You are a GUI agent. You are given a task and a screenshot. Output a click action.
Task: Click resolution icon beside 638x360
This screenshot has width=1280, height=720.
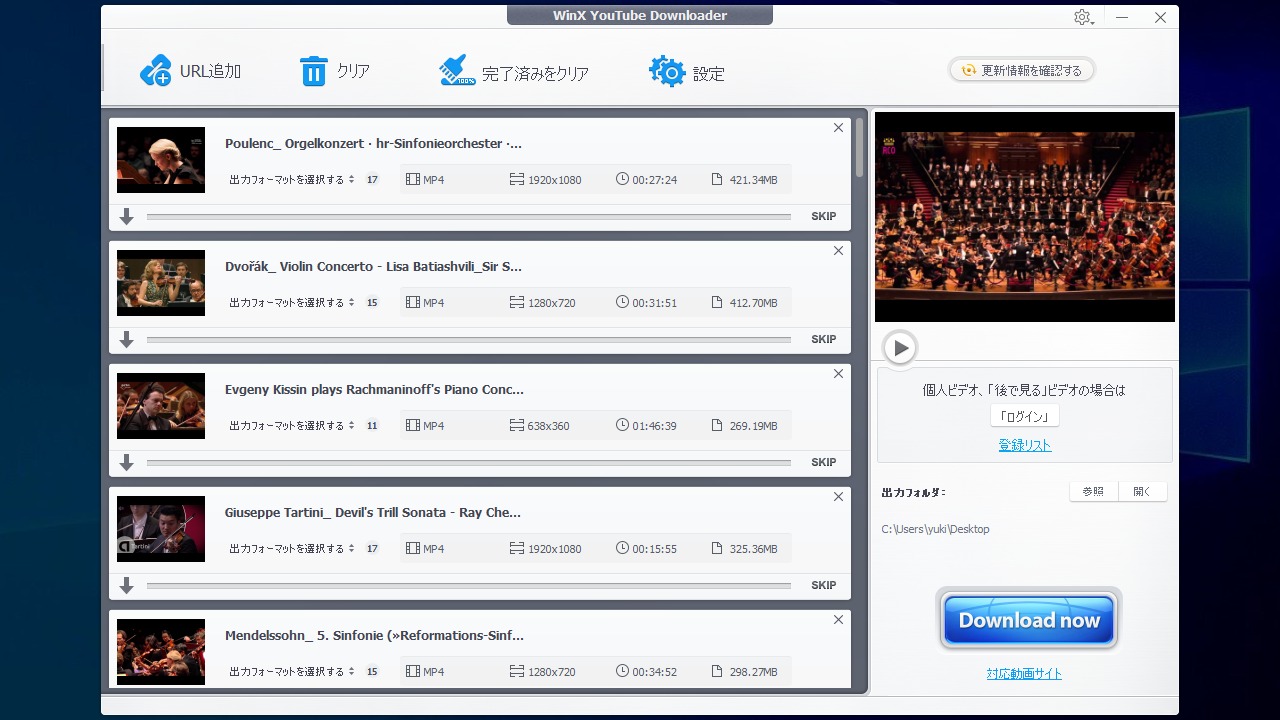[517, 426]
